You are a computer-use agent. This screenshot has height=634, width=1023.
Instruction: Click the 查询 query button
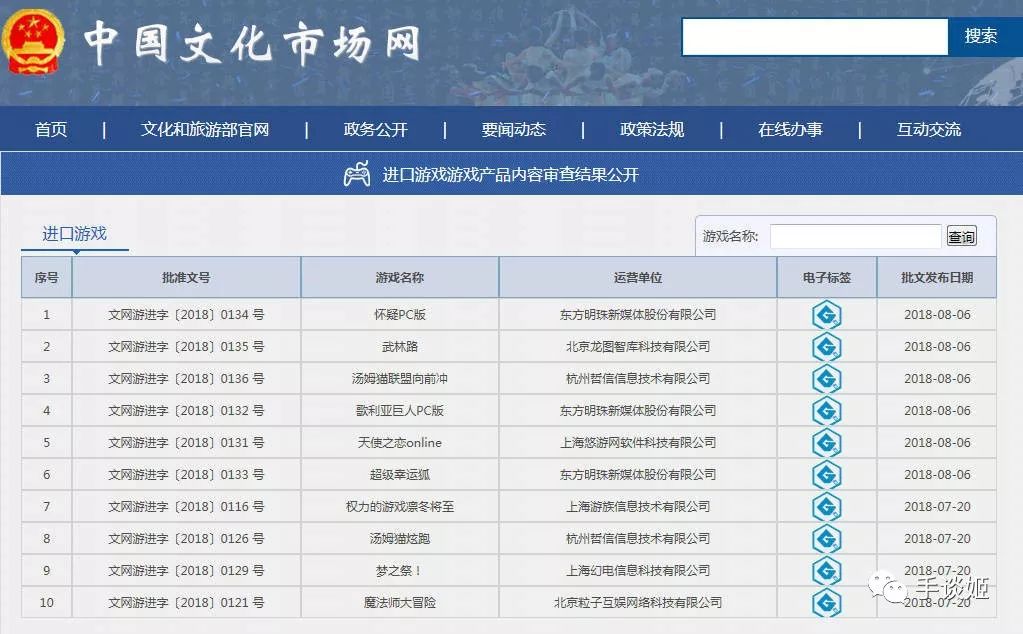(x=961, y=236)
